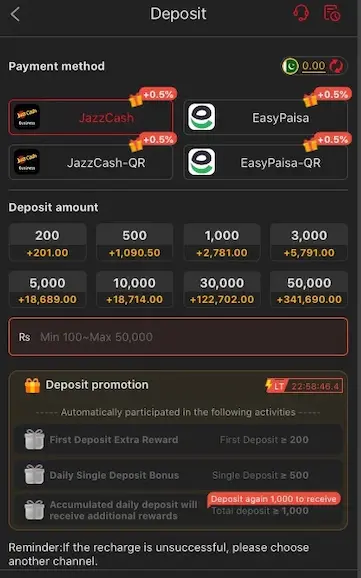361x578 pixels.
Task: Choose EasyPaisa-QR payment method
Action: click(x=265, y=162)
